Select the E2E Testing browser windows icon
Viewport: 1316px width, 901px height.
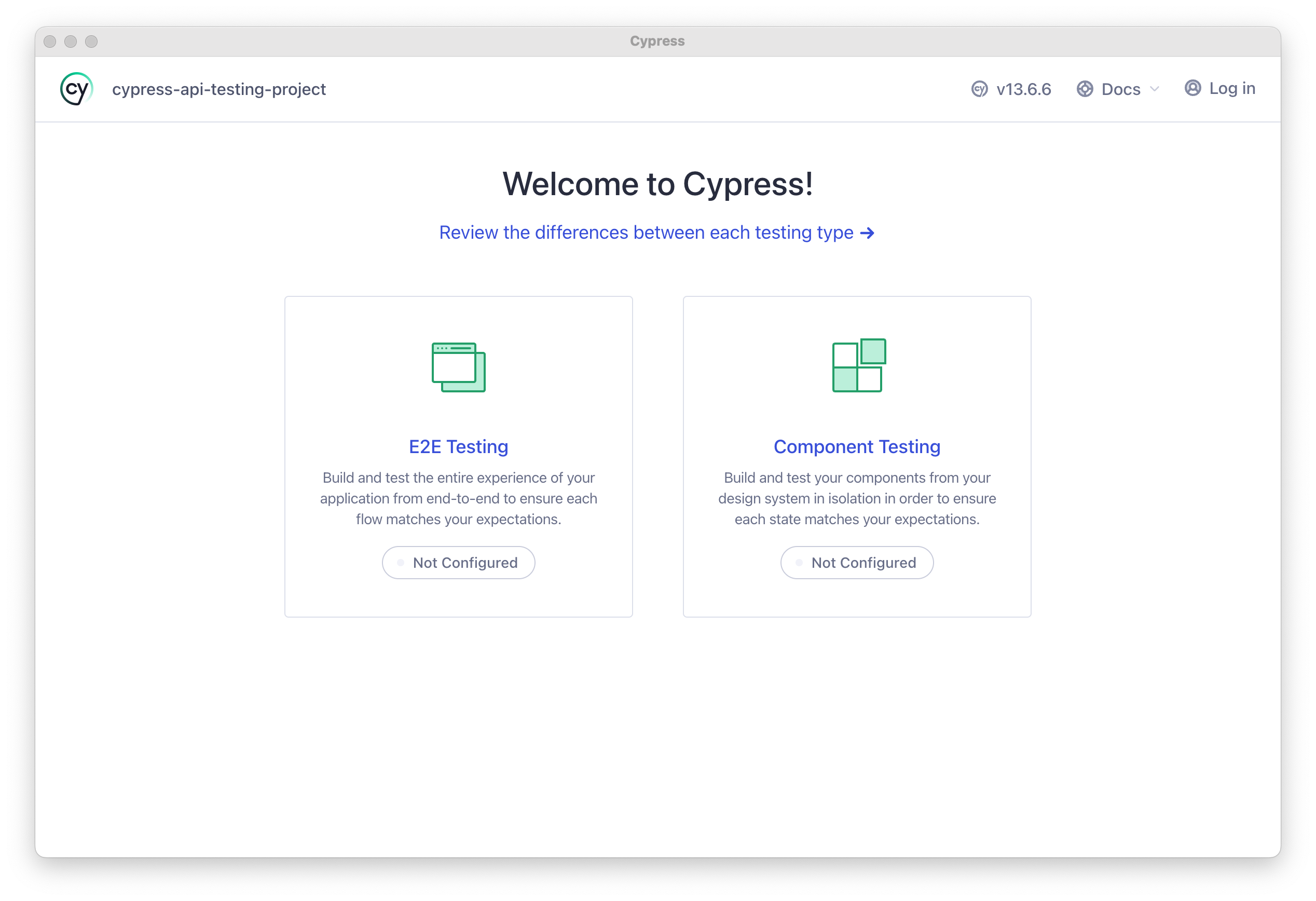pos(458,367)
